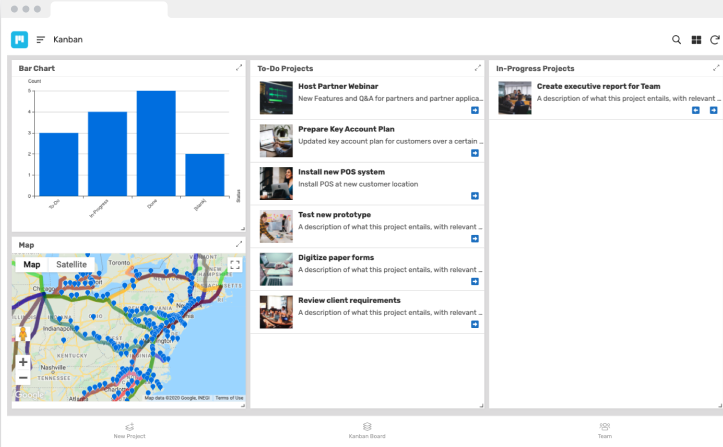Click the Prepare Key Account Plan title
The width and height of the screenshot is (723, 447).
coord(346,129)
